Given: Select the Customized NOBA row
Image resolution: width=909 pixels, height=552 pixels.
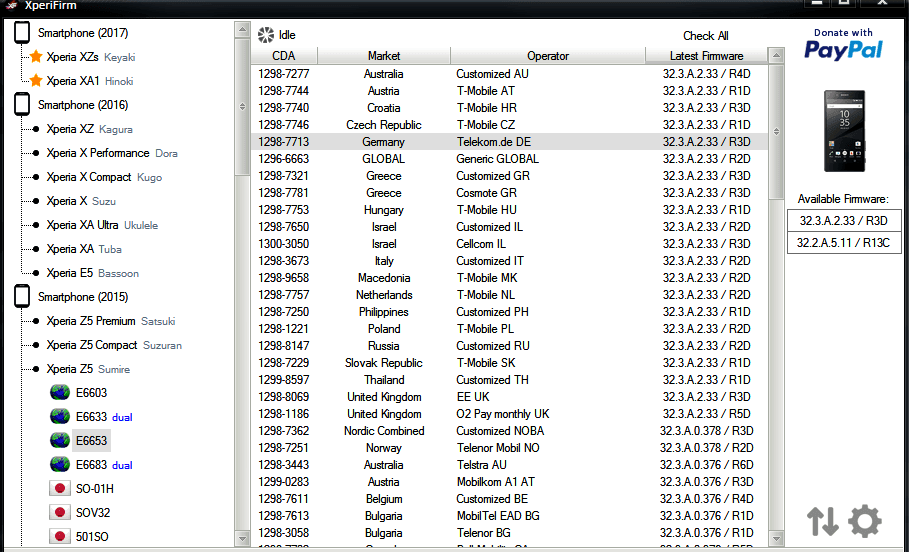Looking at the screenshot, I should (x=510, y=431).
